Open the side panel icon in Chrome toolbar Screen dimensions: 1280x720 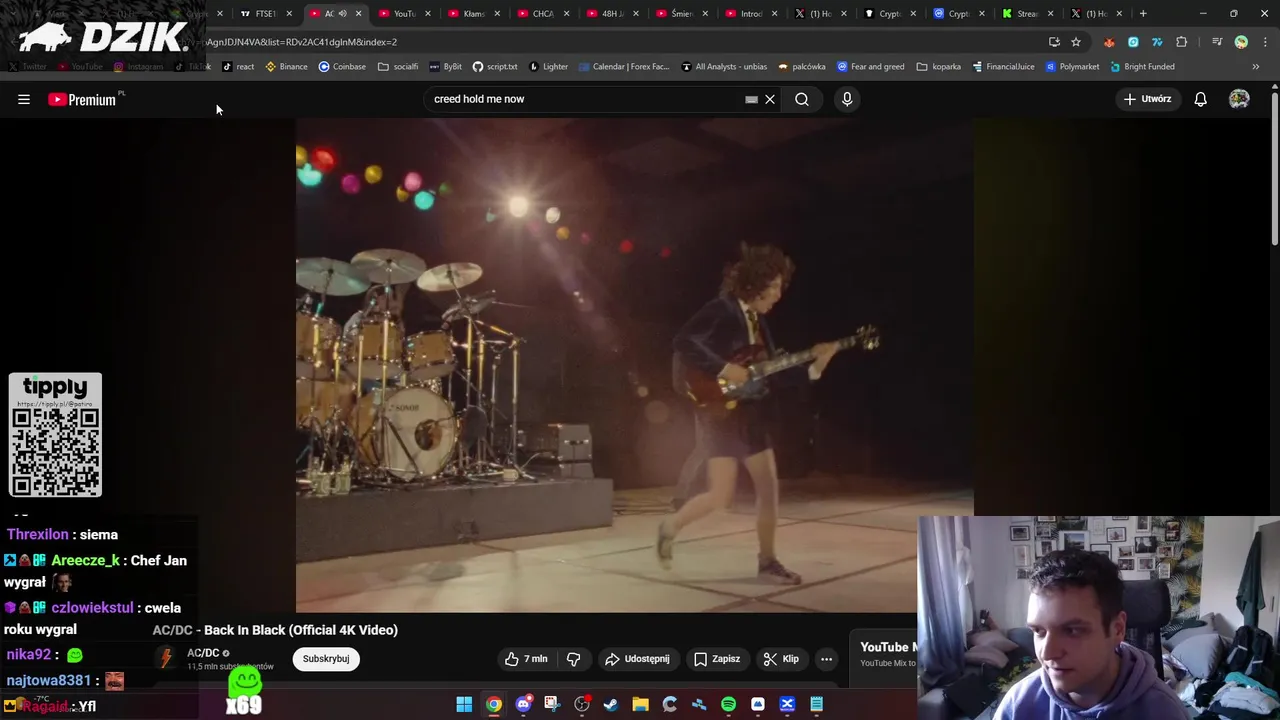click(x=1217, y=42)
